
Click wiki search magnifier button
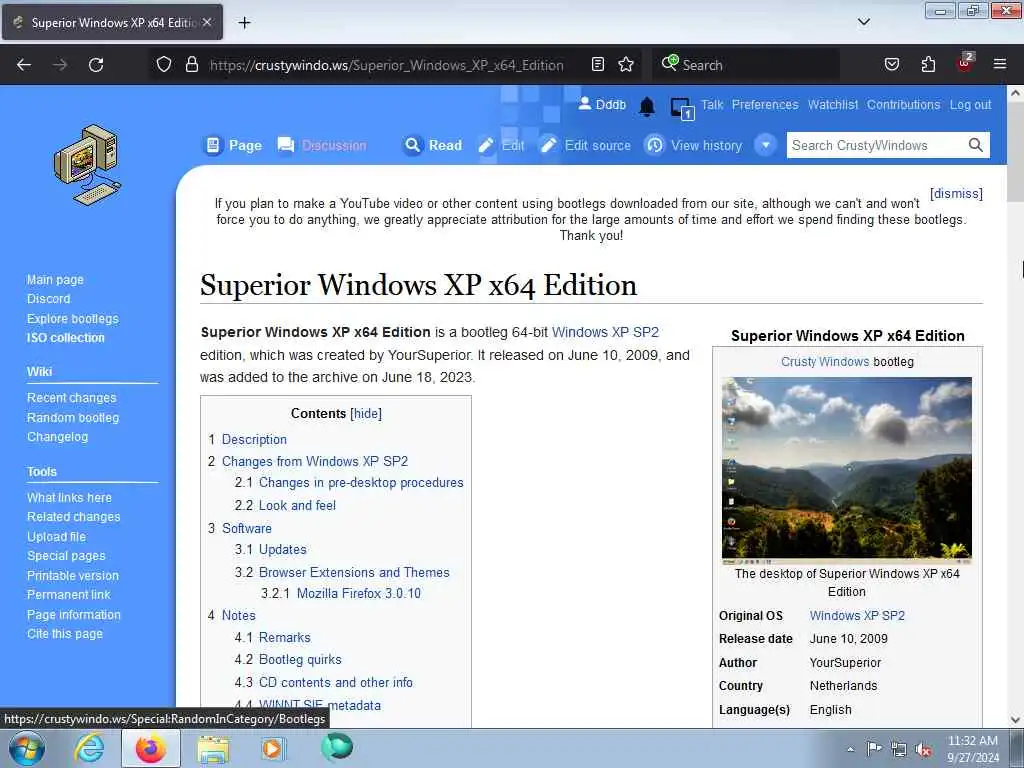pos(976,145)
